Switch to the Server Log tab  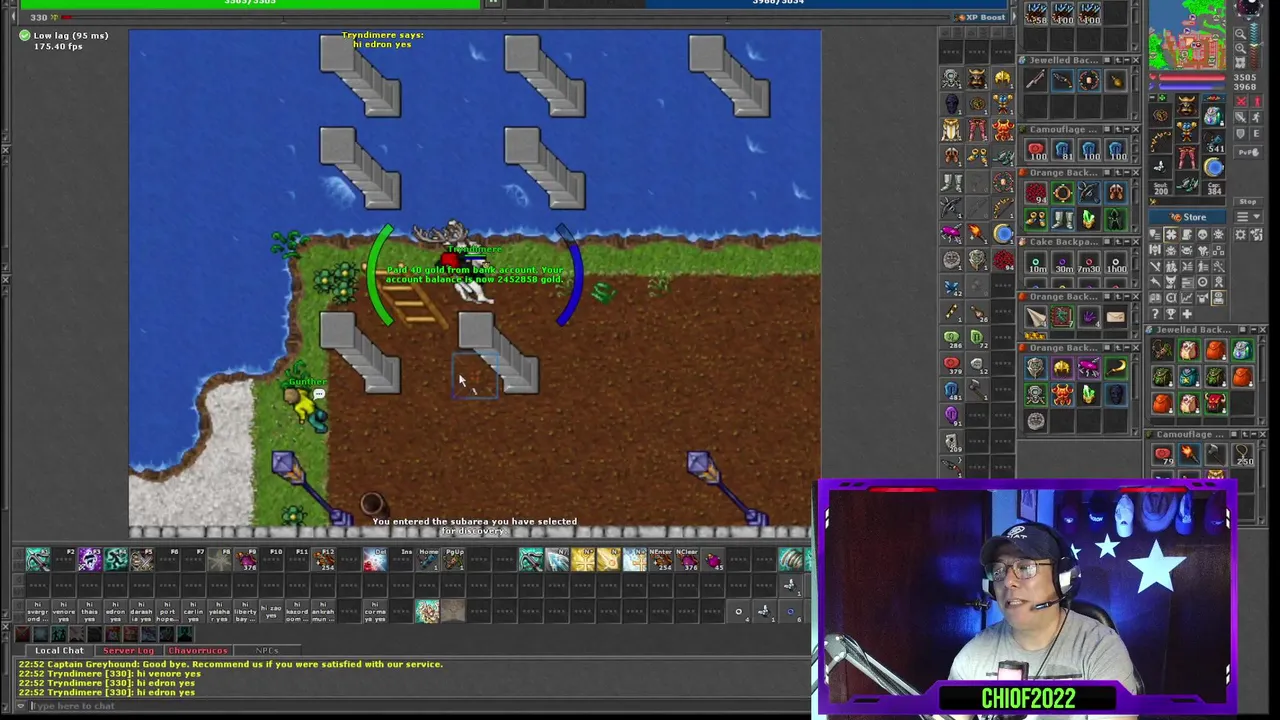tap(129, 651)
